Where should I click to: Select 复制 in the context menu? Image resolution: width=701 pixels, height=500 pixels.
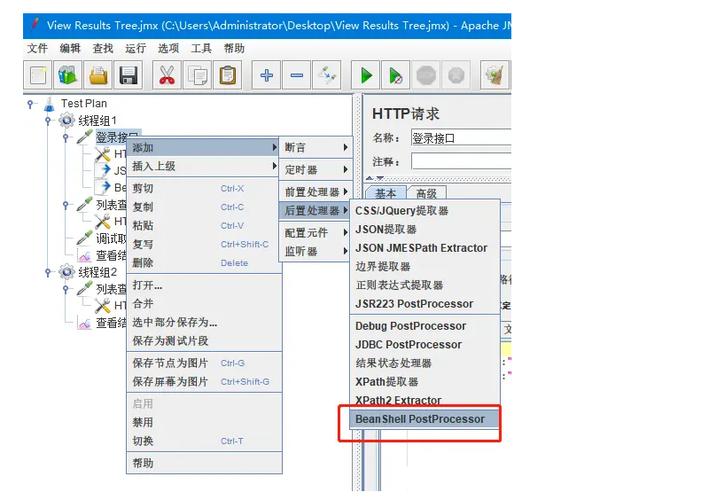click(x=204, y=207)
